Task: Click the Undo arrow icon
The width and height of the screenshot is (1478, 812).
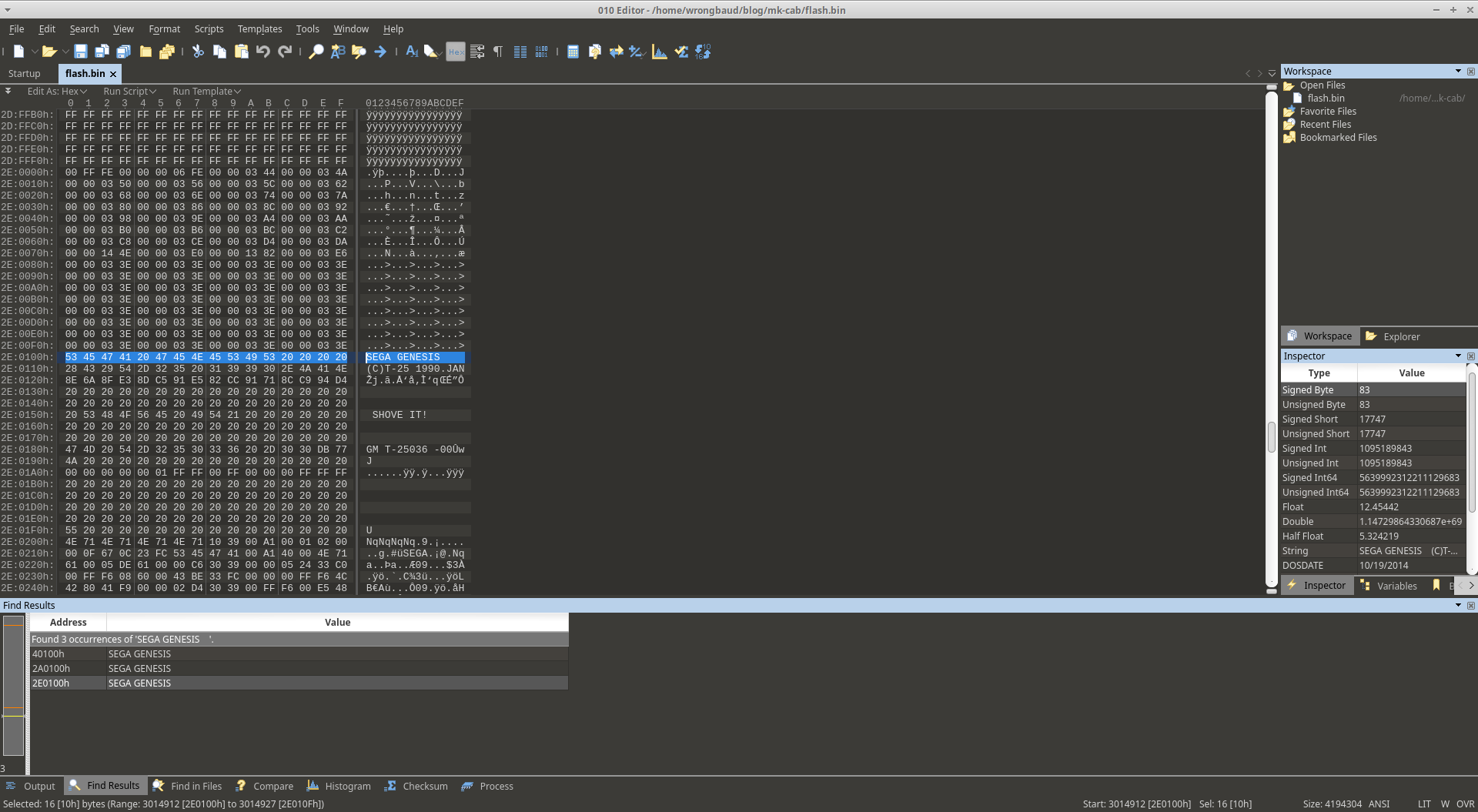Action: tap(263, 52)
